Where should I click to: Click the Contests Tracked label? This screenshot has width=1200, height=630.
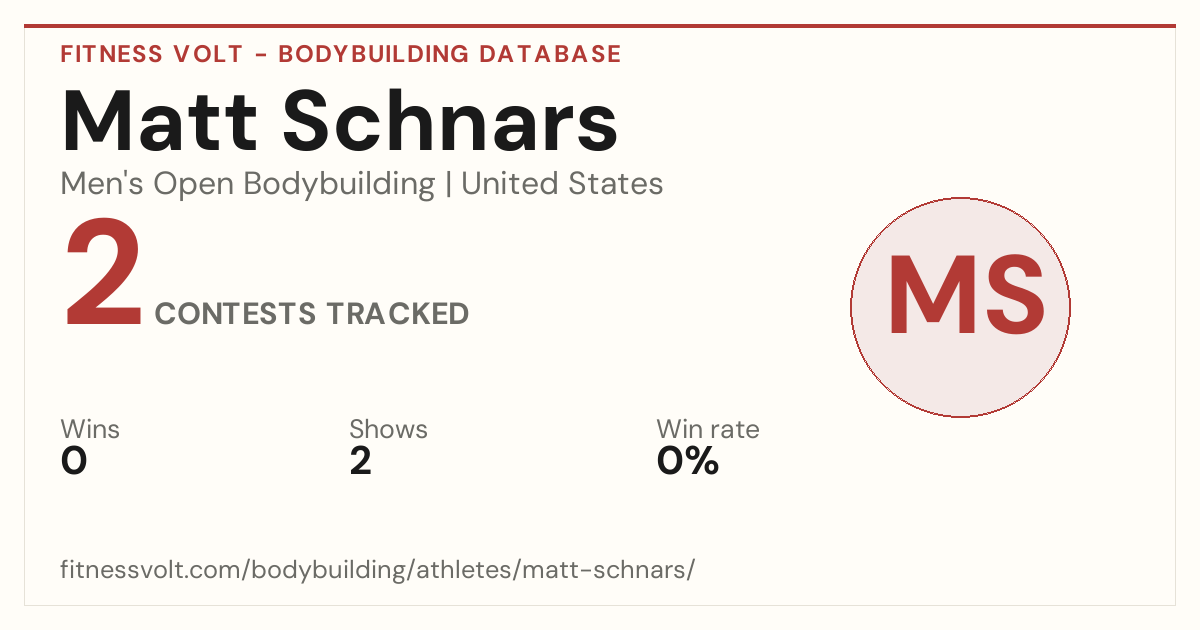[312, 314]
